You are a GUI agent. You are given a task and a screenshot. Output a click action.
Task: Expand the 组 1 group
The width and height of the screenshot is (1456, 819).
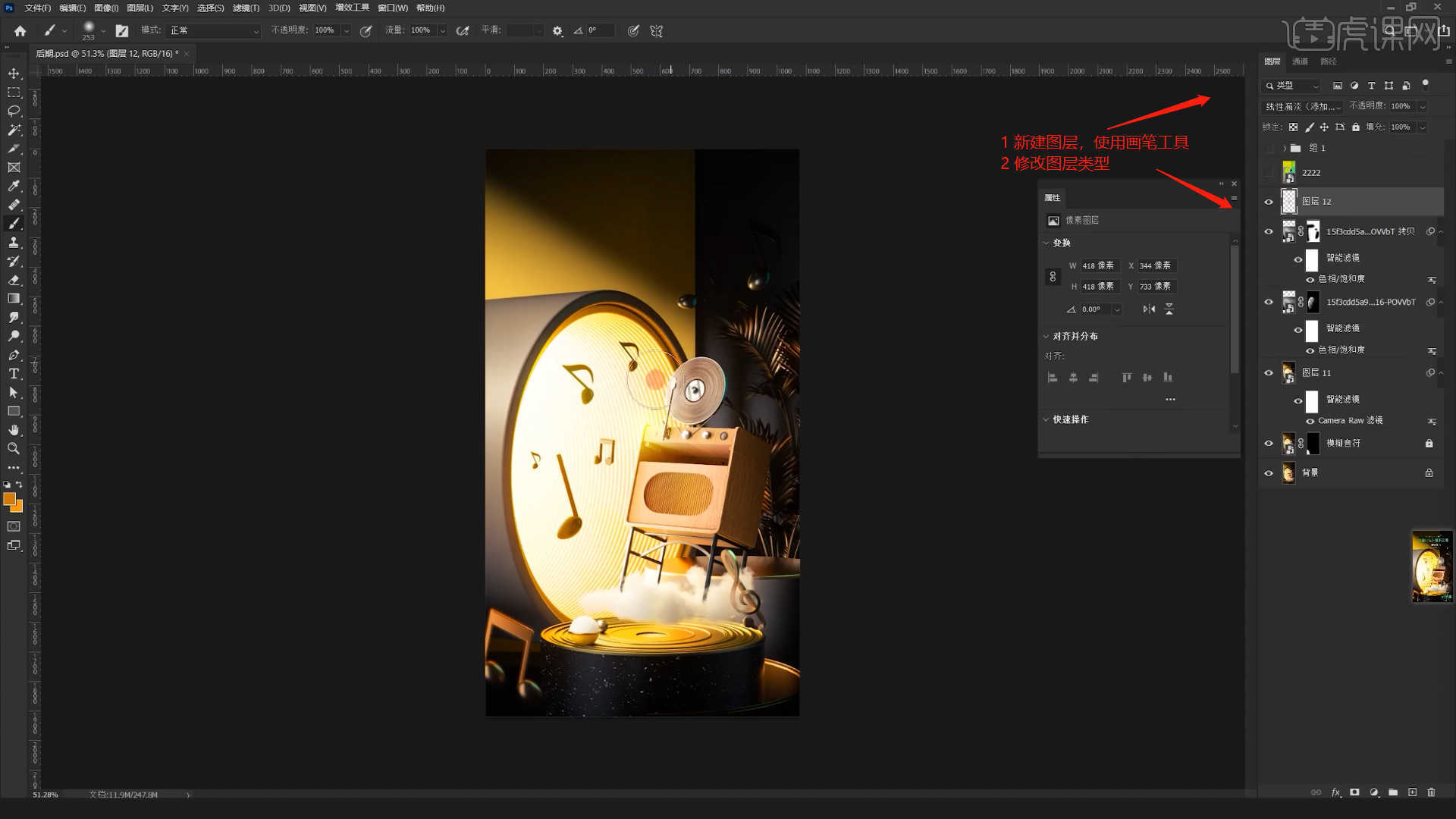coord(1285,148)
